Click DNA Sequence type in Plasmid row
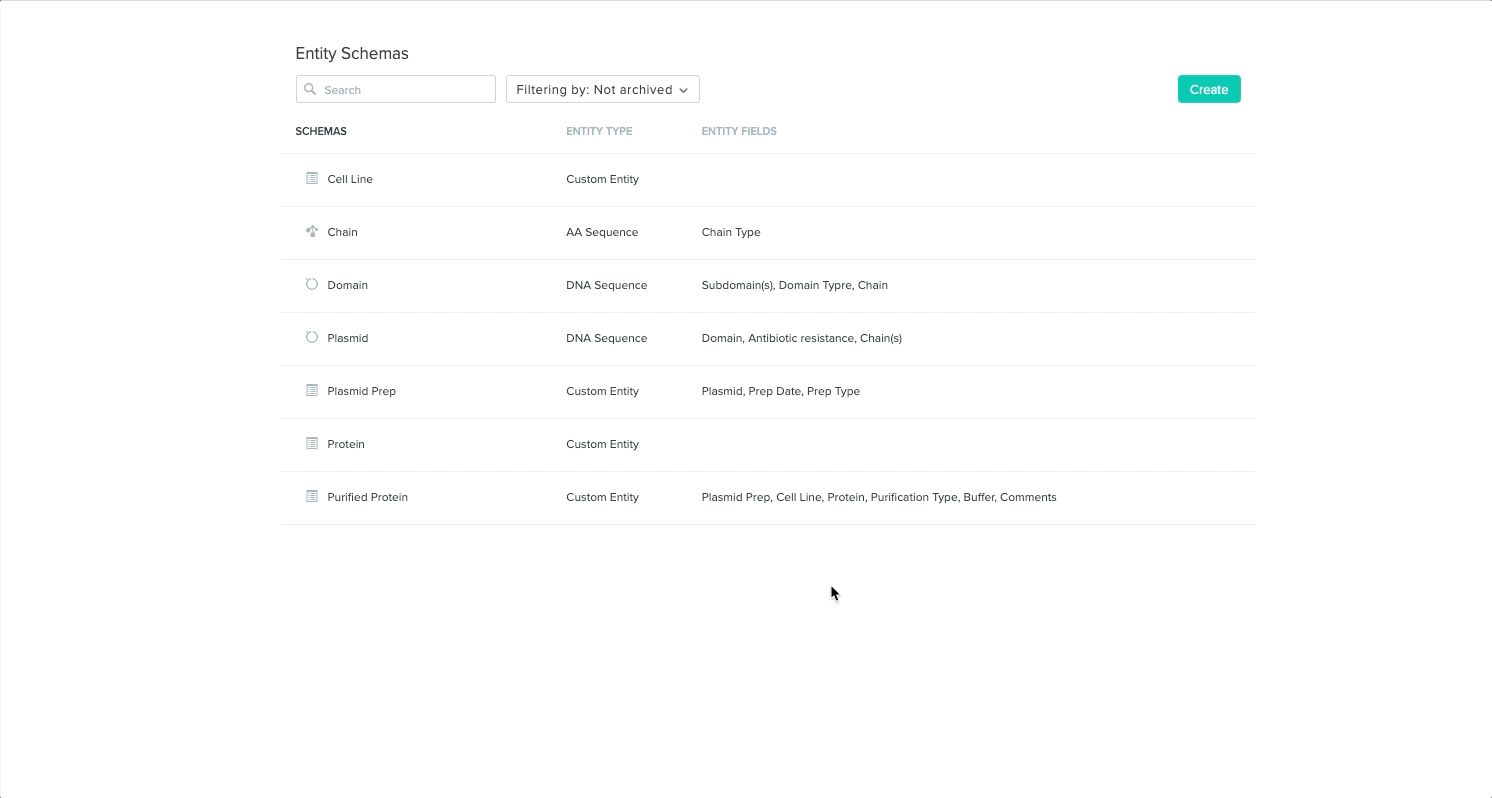The image size is (1492, 798). [x=607, y=338]
